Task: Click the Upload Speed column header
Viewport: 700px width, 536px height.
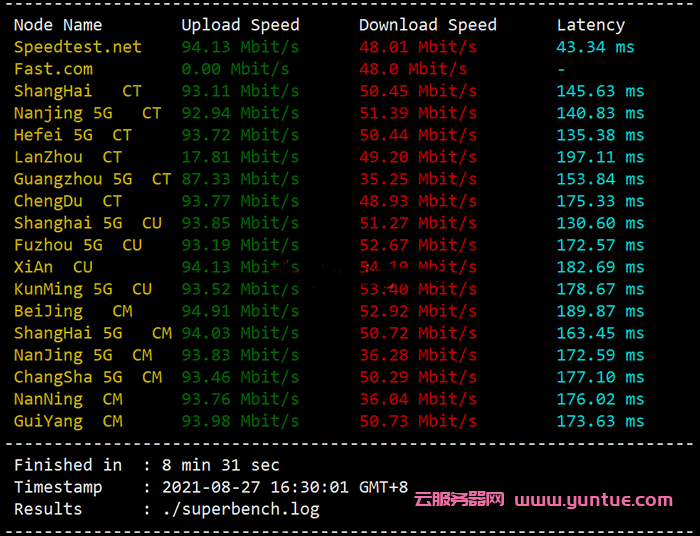Action: (x=240, y=25)
